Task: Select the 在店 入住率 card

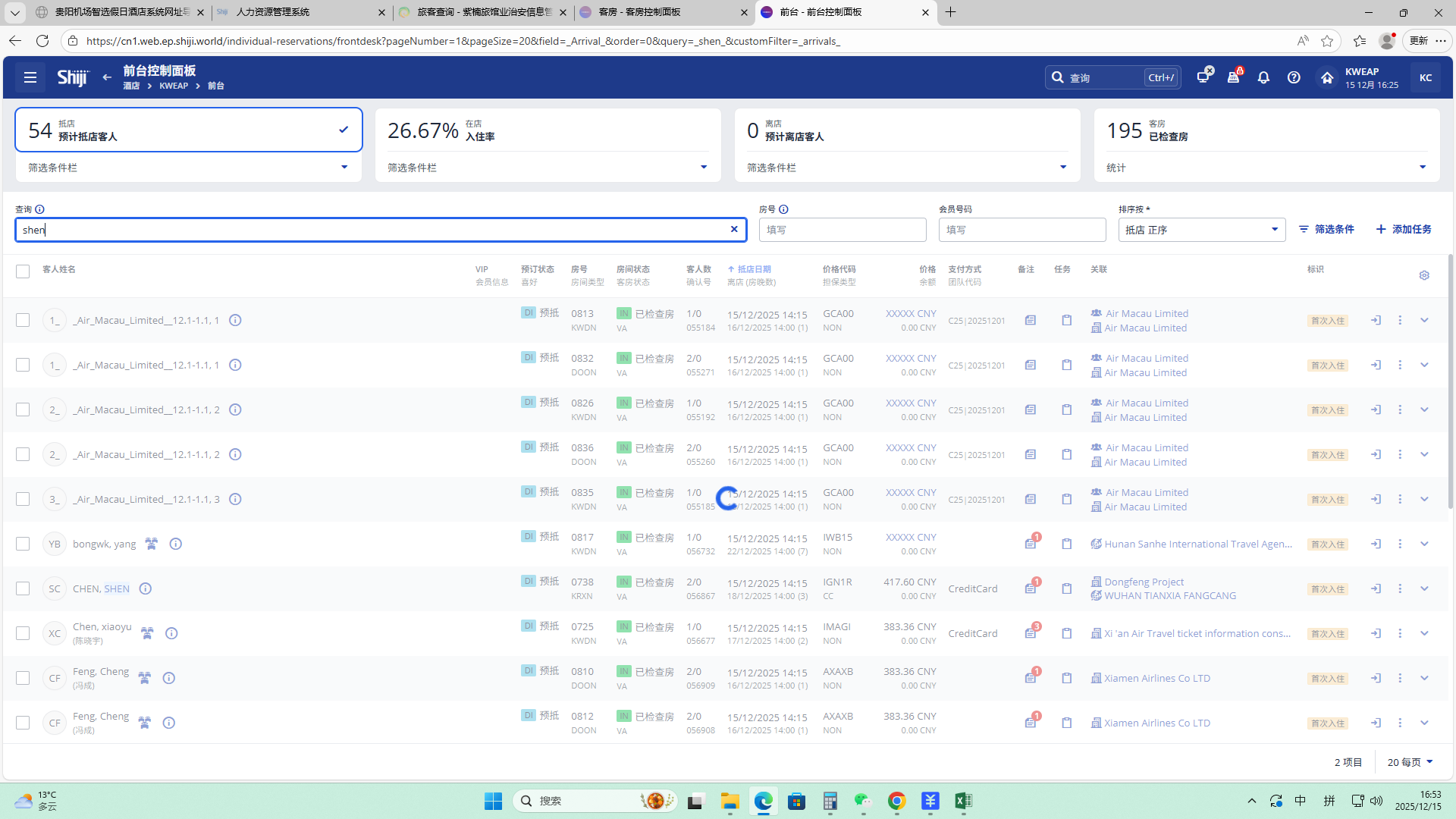Action: (x=546, y=130)
